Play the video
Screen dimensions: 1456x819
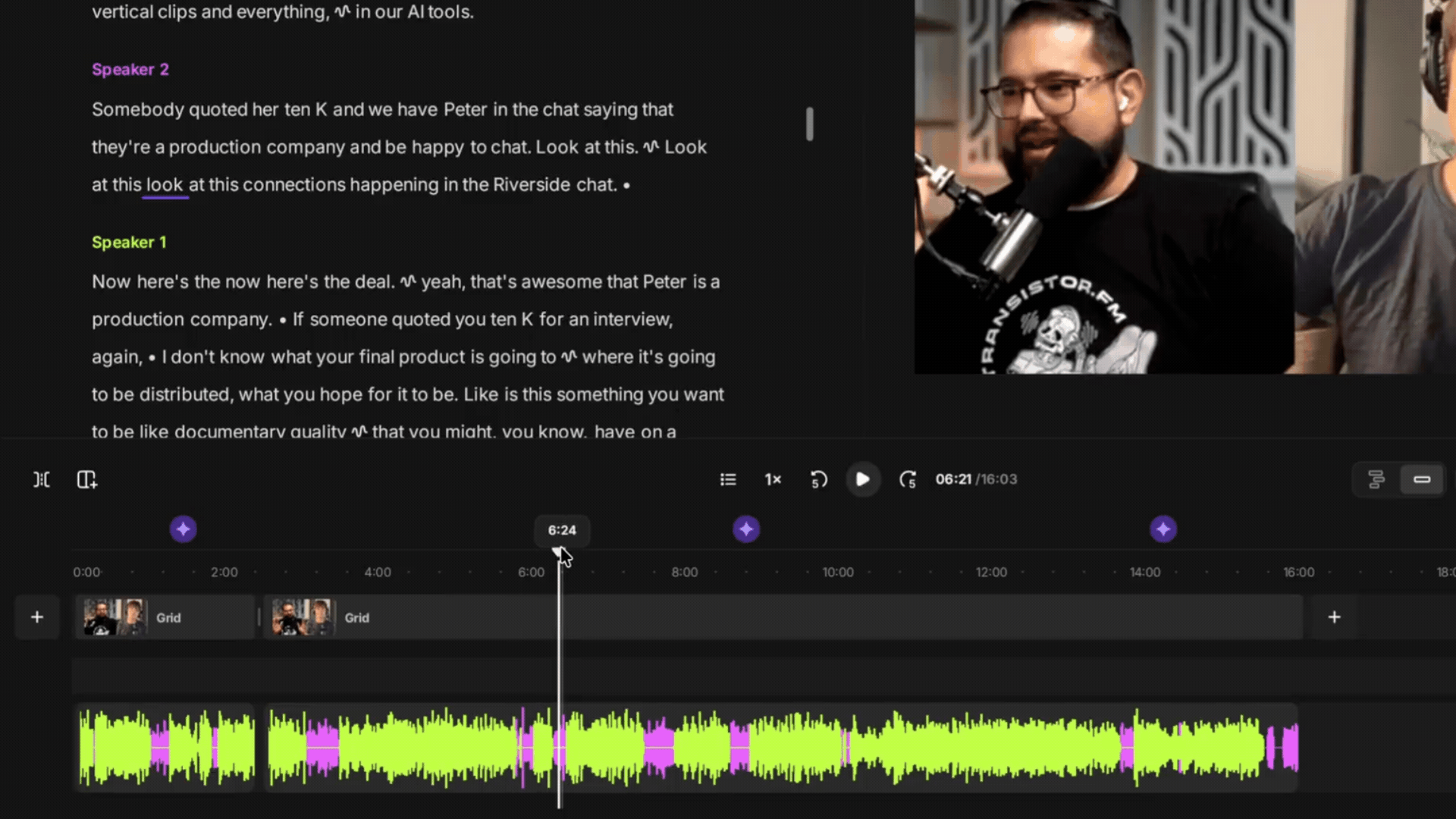(x=863, y=479)
